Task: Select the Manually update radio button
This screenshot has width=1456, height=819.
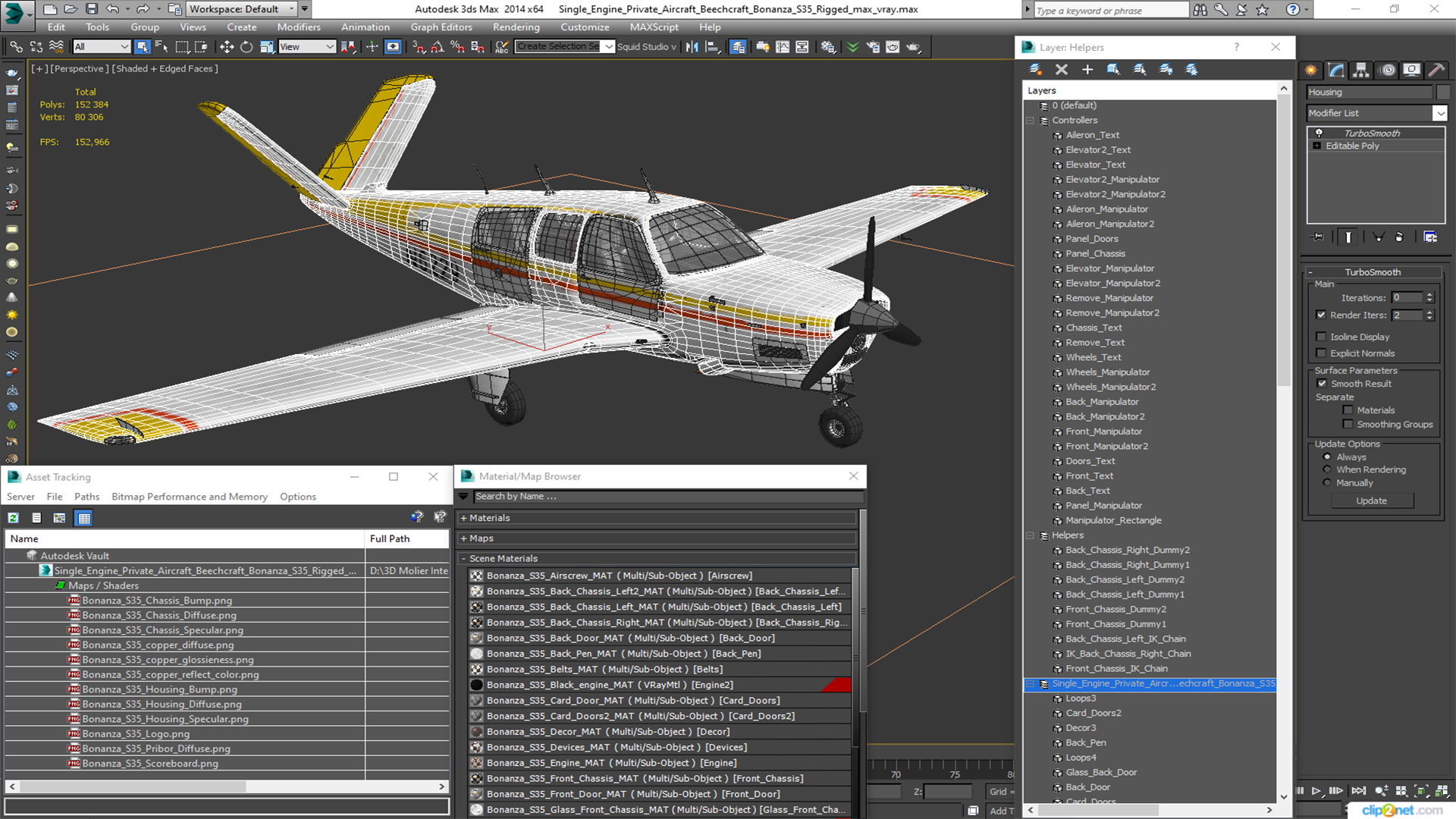Action: pyautogui.click(x=1327, y=483)
